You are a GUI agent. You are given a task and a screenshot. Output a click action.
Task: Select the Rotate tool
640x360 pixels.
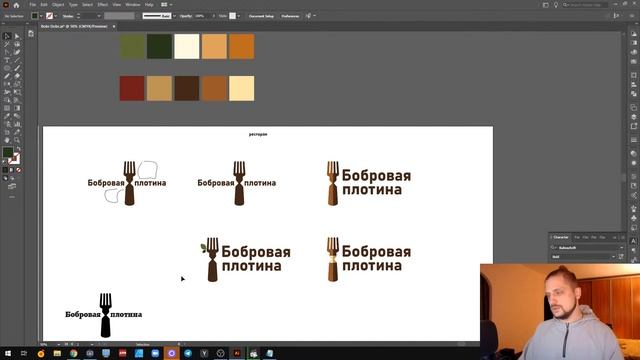pyautogui.click(x=7, y=84)
